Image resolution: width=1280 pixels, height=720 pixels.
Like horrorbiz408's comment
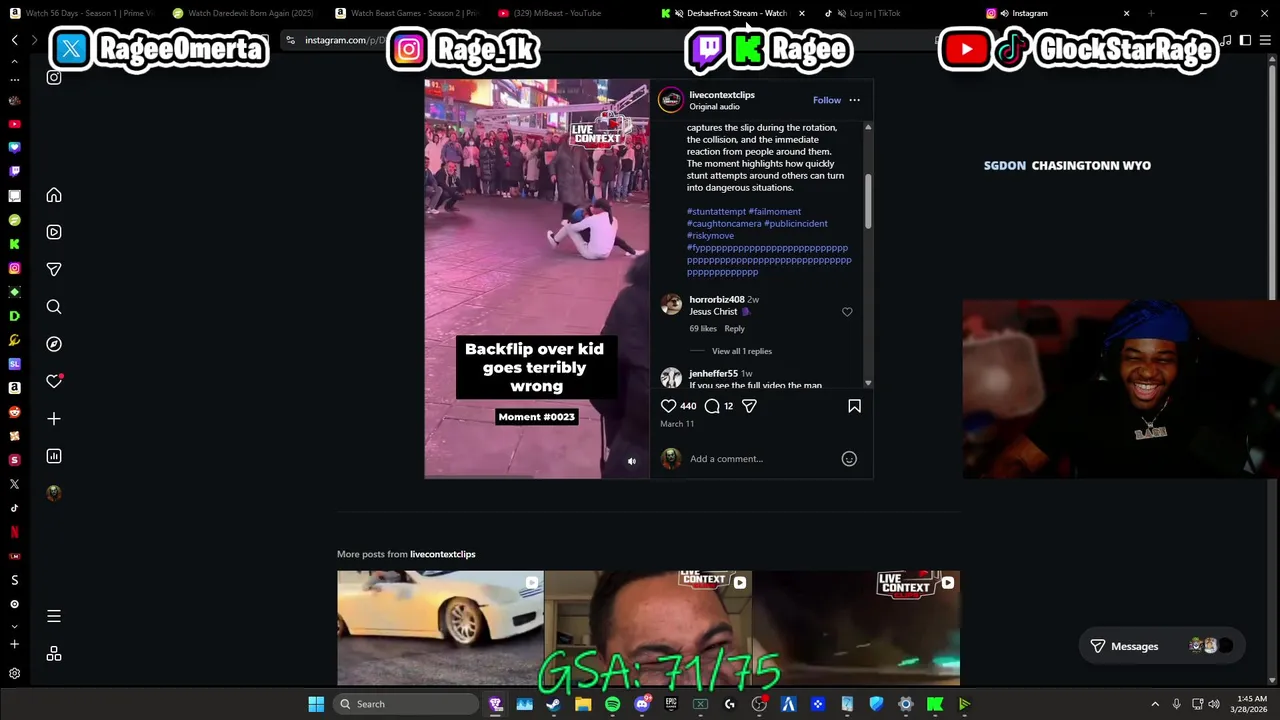pos(847,312)
